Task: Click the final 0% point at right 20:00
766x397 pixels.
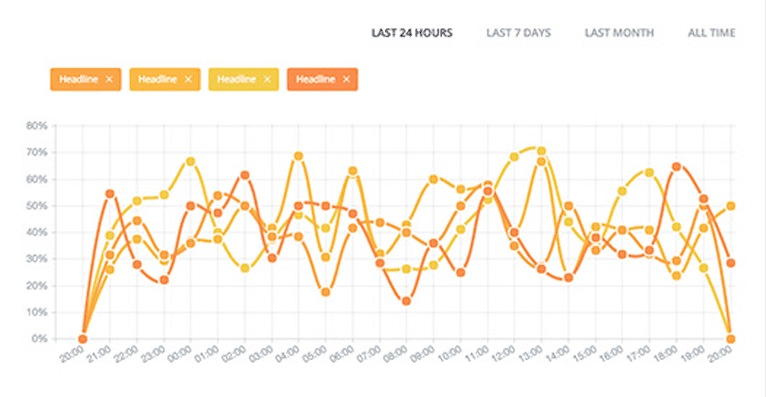Action: [731, 339]
